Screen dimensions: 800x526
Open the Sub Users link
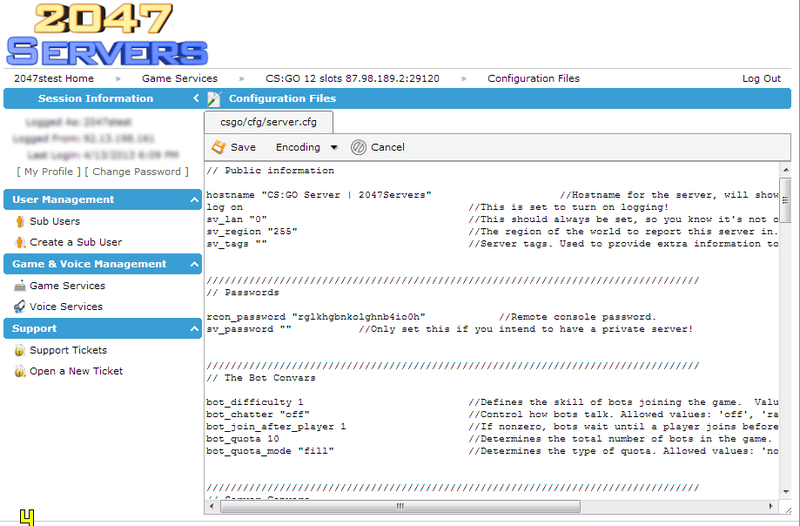coord(55,221)
